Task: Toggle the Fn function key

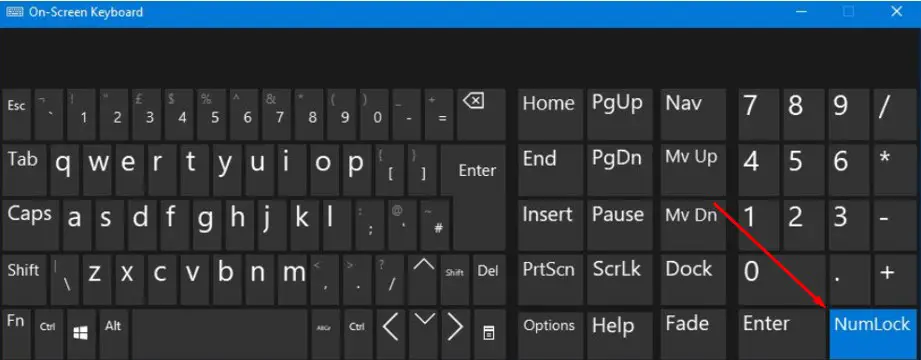Action: 18,333
